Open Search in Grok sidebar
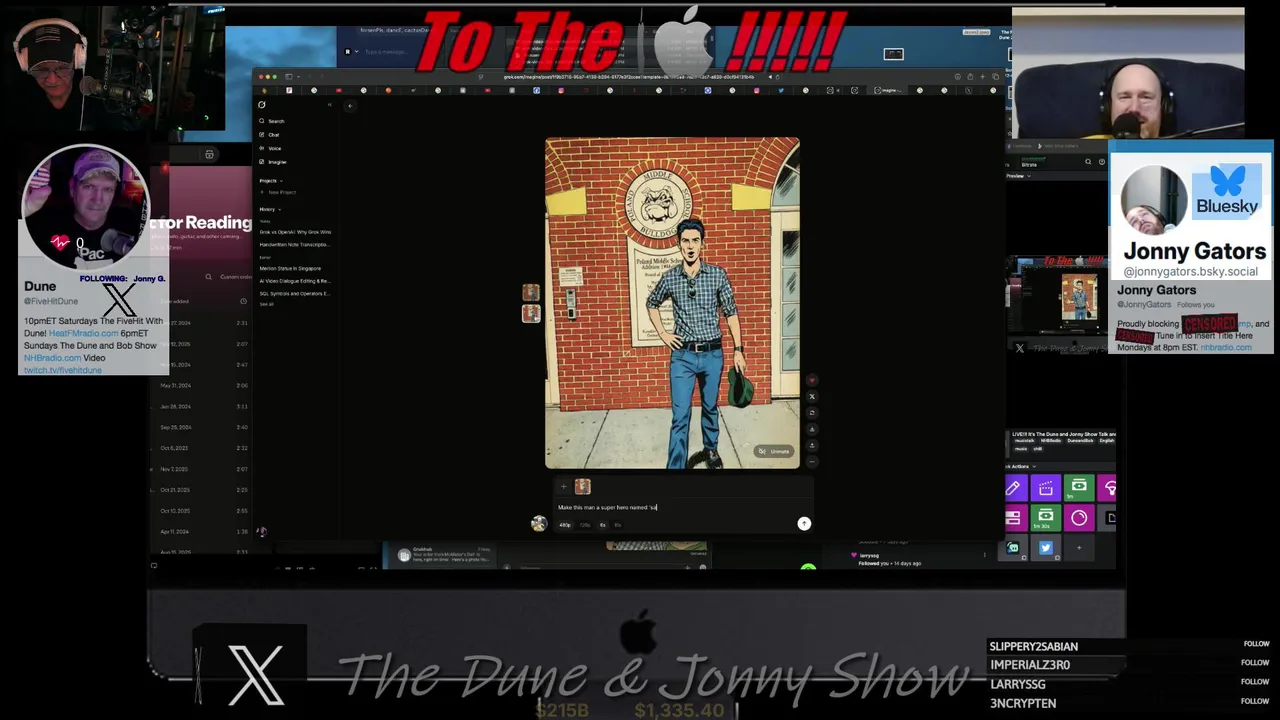Image resolution: width=1280 pixels, height=720 pixels. [271, 121]
